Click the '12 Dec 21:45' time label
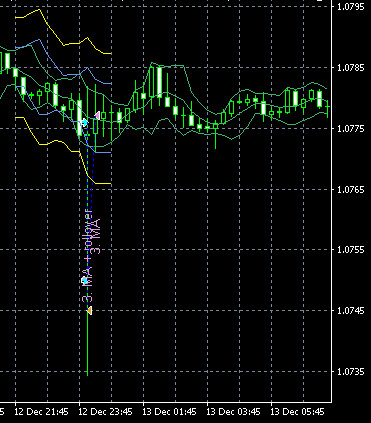 coord(41,412)
